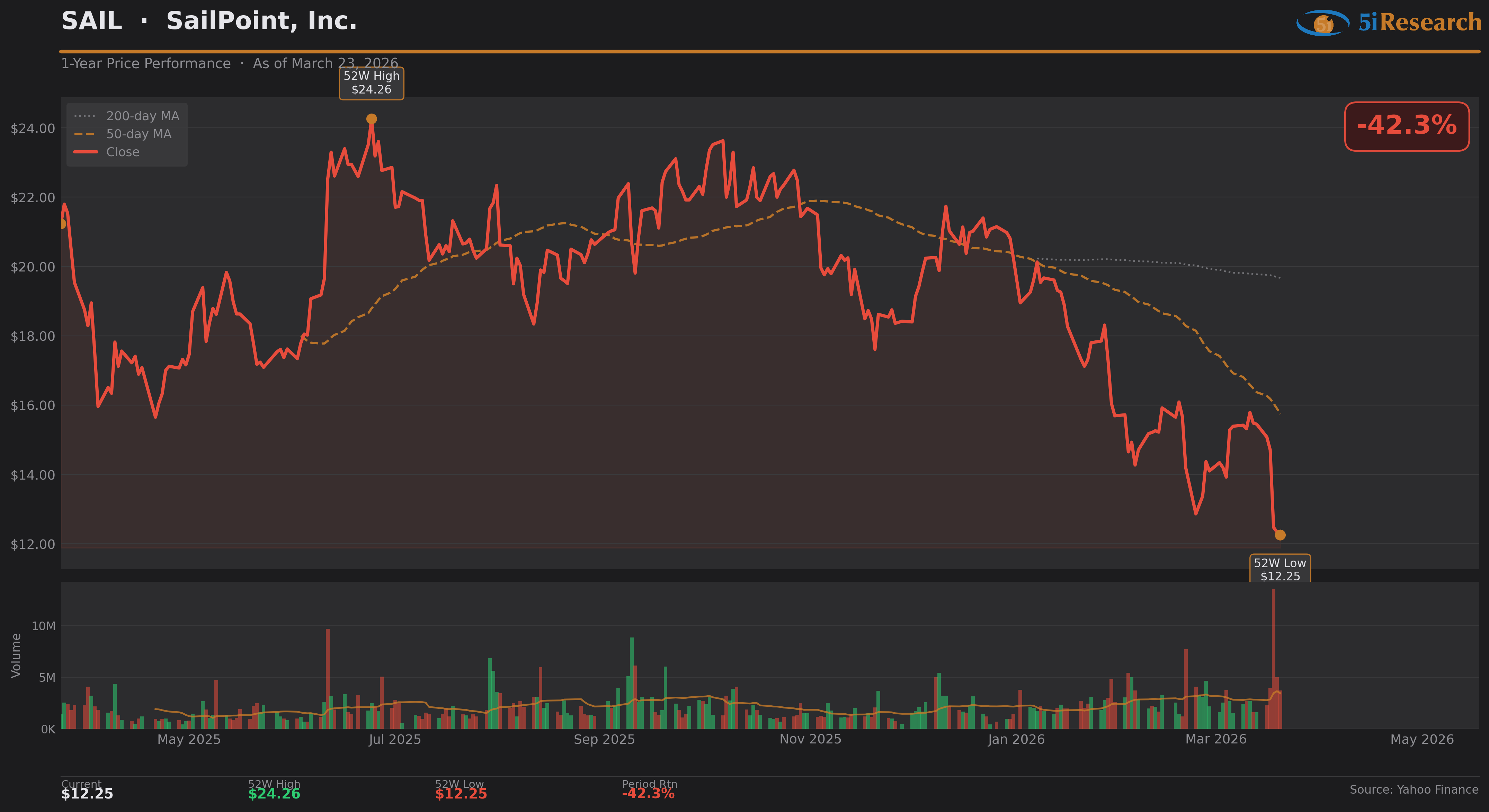Click the $24.00 price axis label
Viewport: 1489px width, 812px height.
33,128
